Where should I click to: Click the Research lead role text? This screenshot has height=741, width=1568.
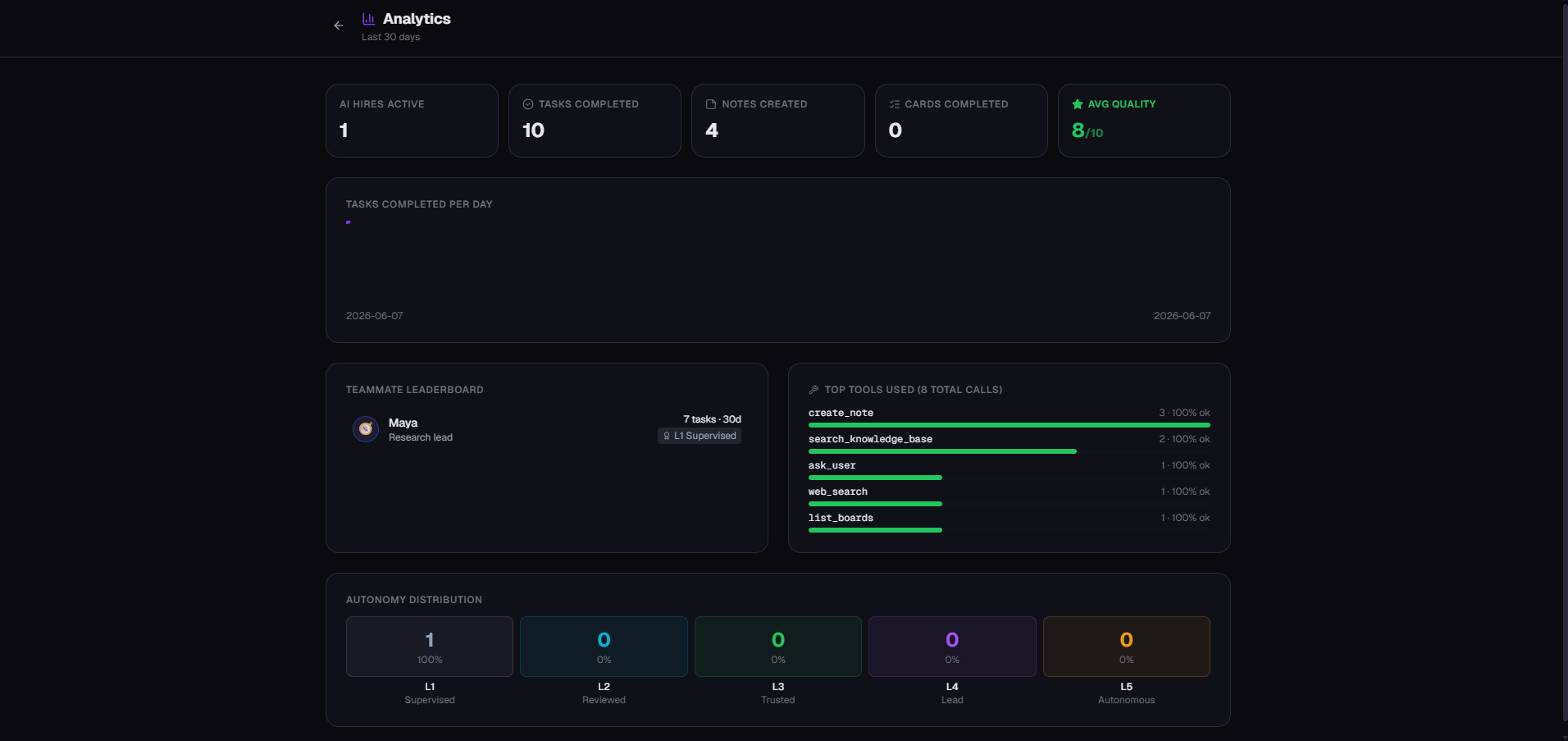coord(421,437)
